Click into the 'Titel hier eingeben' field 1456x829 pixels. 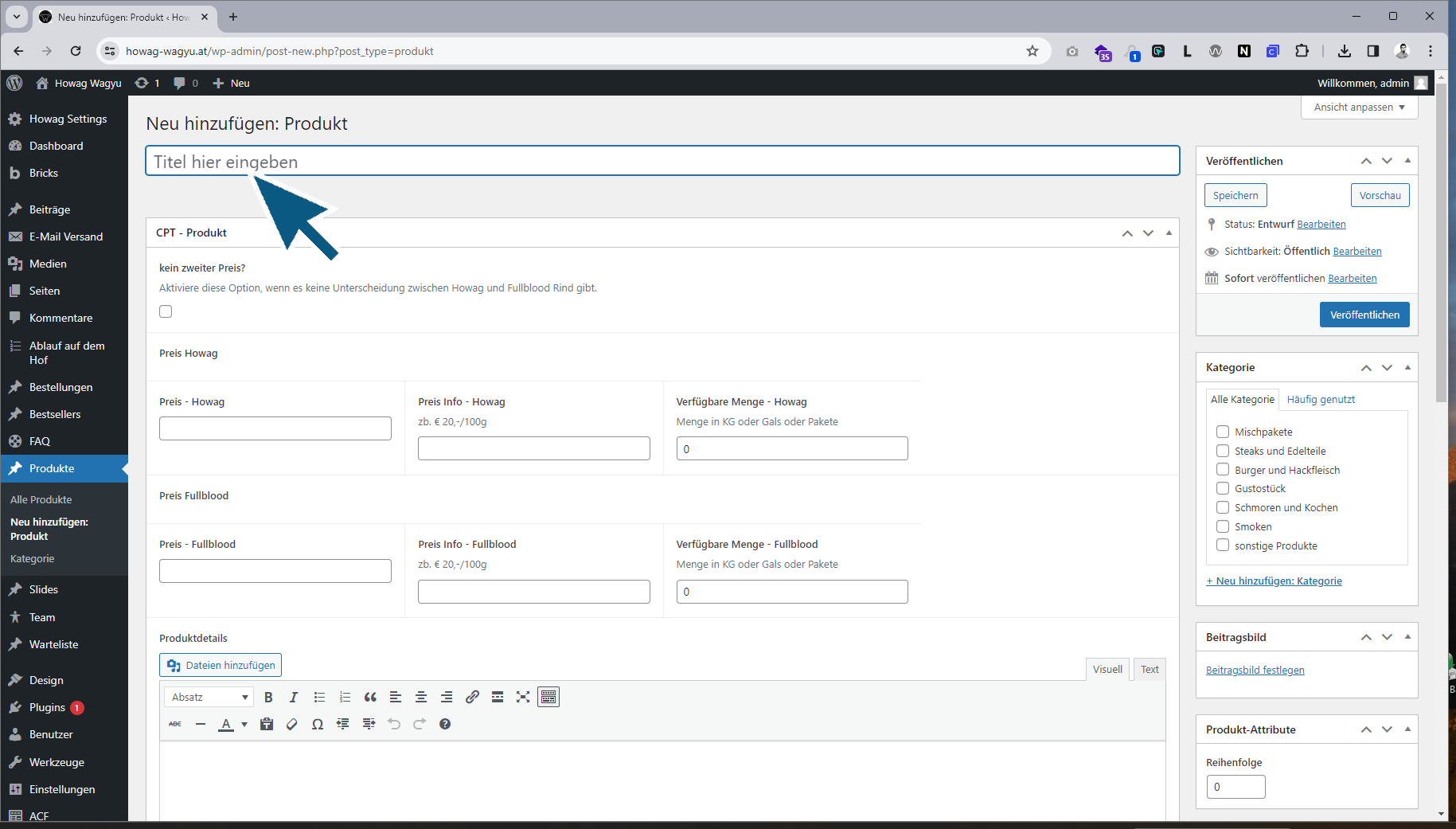pyautogui.click(x=662, y=162)
